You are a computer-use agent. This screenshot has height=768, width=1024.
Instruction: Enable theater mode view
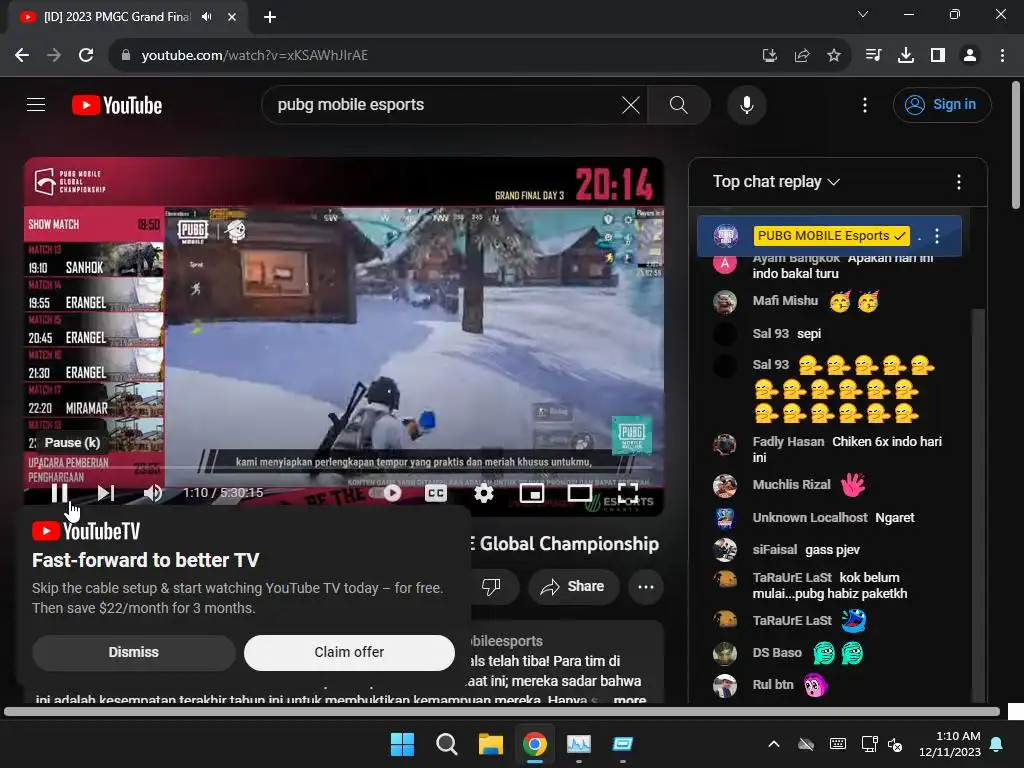579,493
